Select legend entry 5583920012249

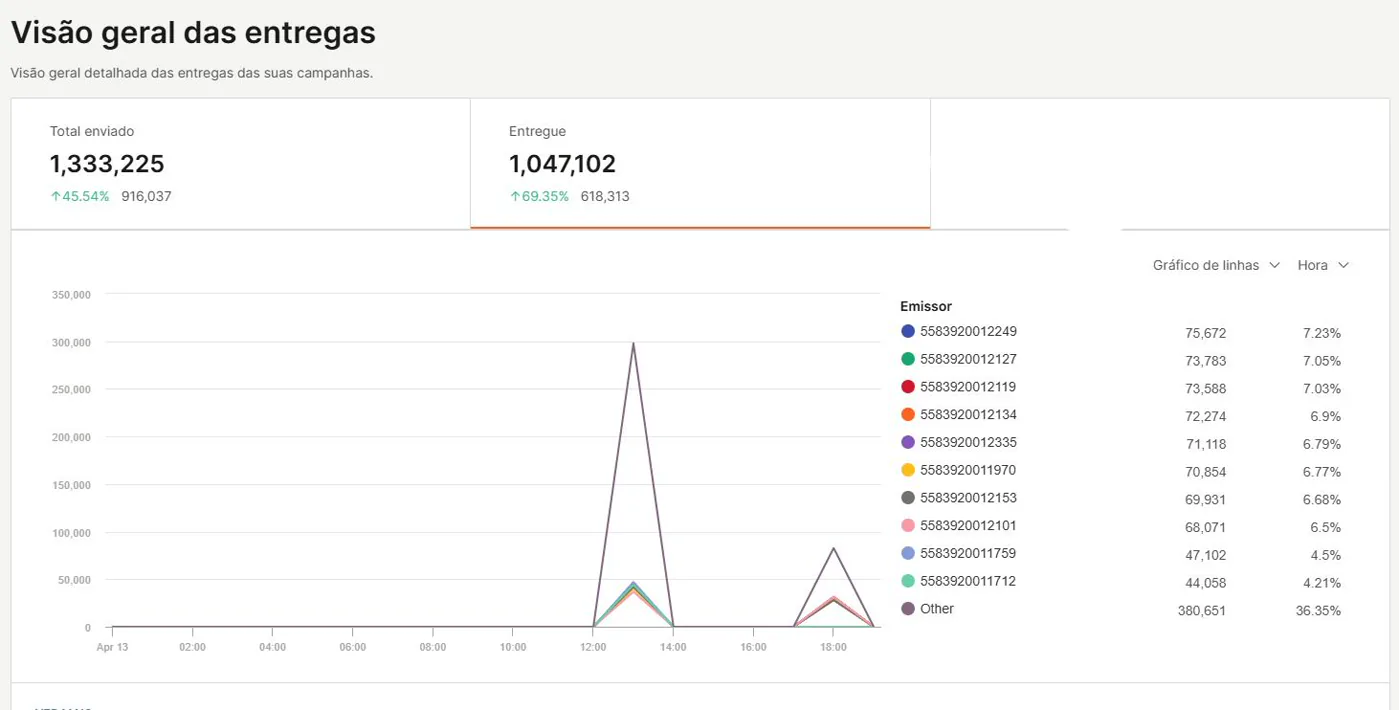click(968, 331)
